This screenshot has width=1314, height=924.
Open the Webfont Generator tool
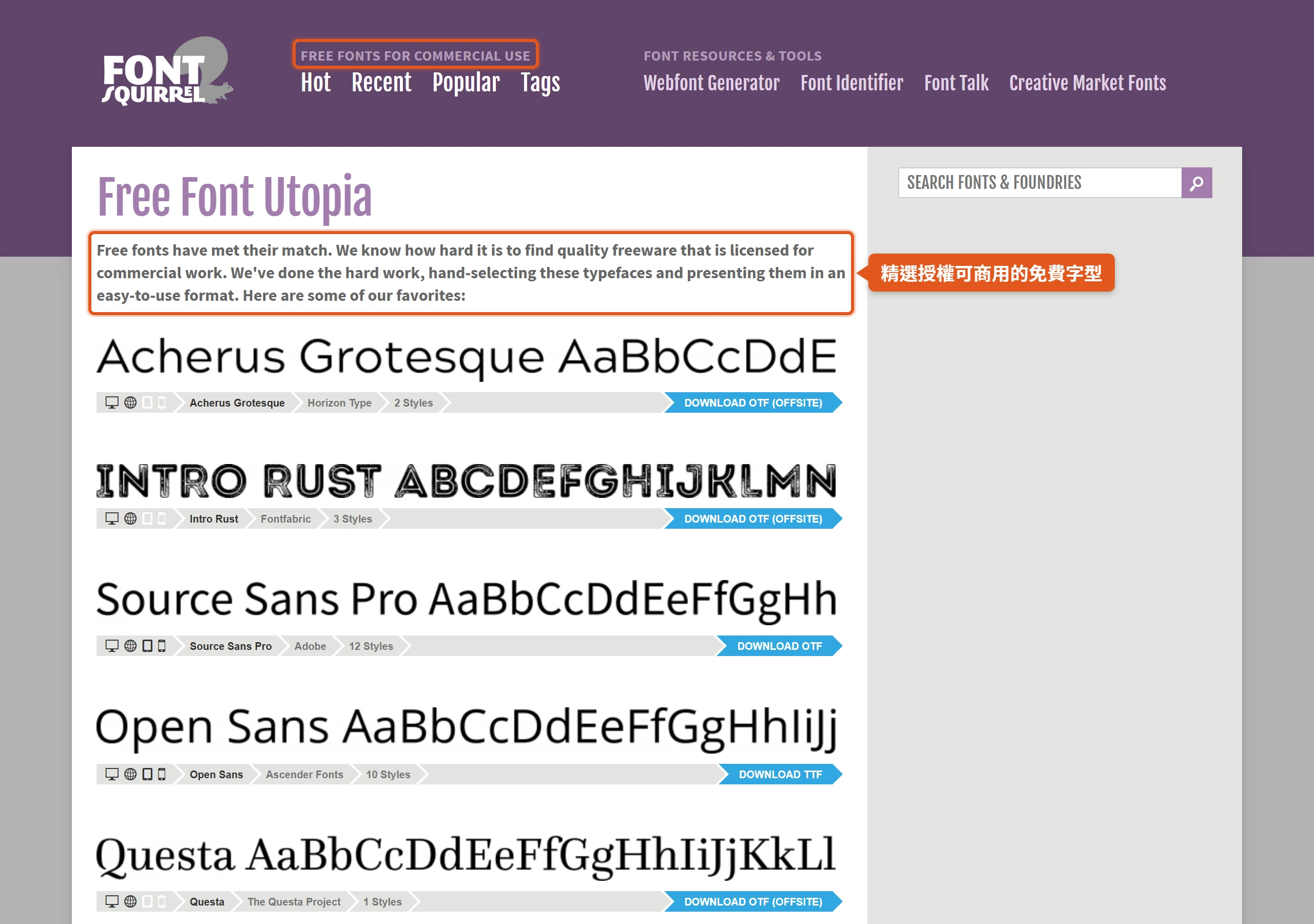point(711,83)
